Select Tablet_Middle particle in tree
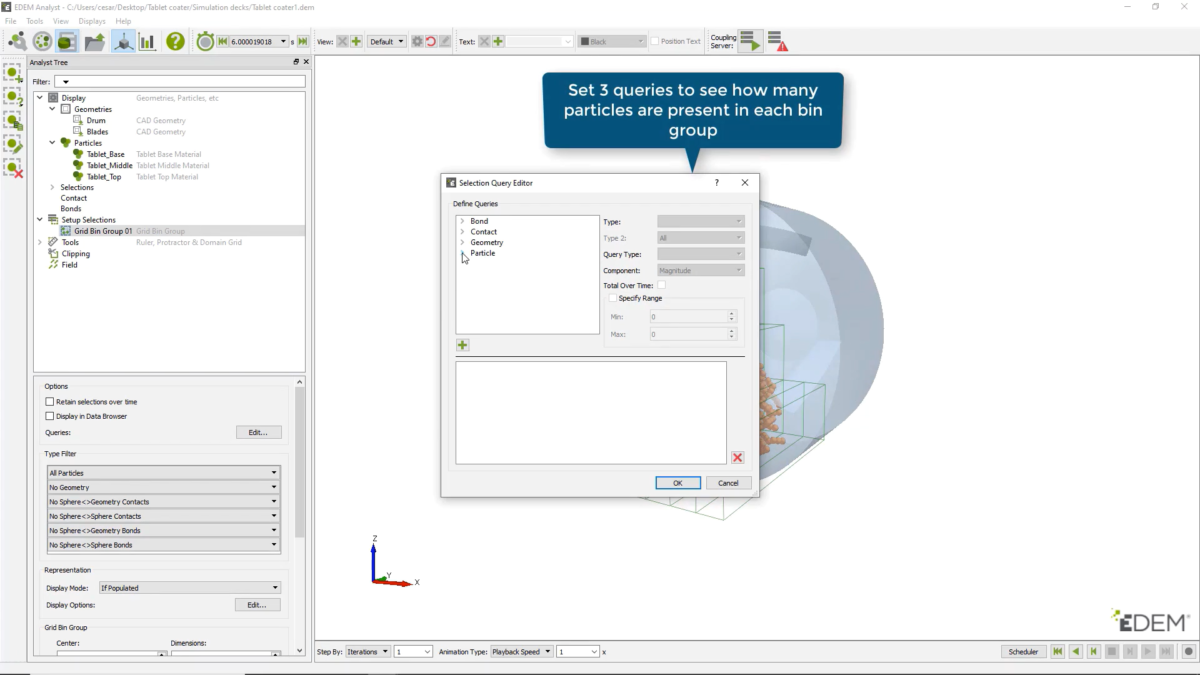This screenshot has width=1200, height=675. pyautogui.click(x=110, y=165)
